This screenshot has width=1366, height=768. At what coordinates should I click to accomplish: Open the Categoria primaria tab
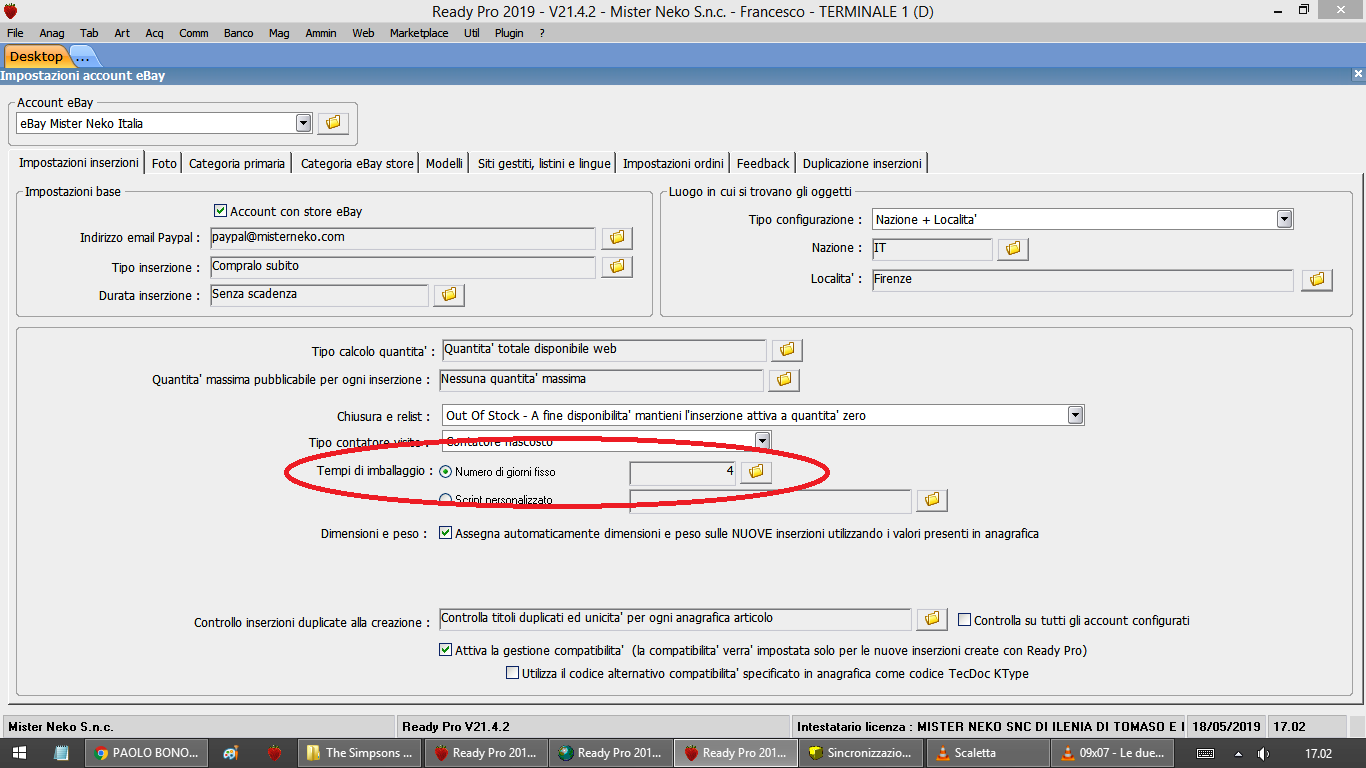click(237, 163)
